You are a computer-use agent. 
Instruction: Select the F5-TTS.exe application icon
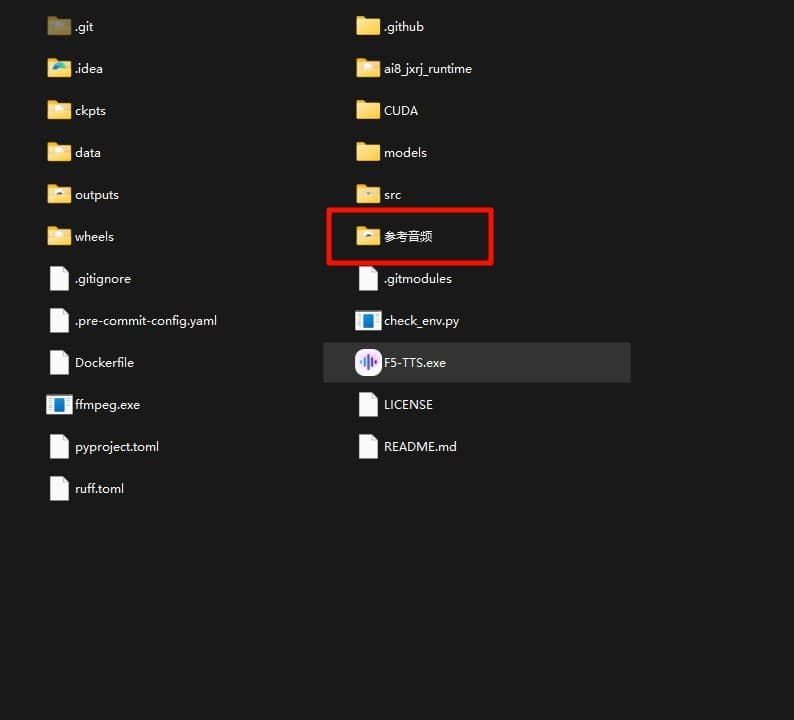[368, 363]
